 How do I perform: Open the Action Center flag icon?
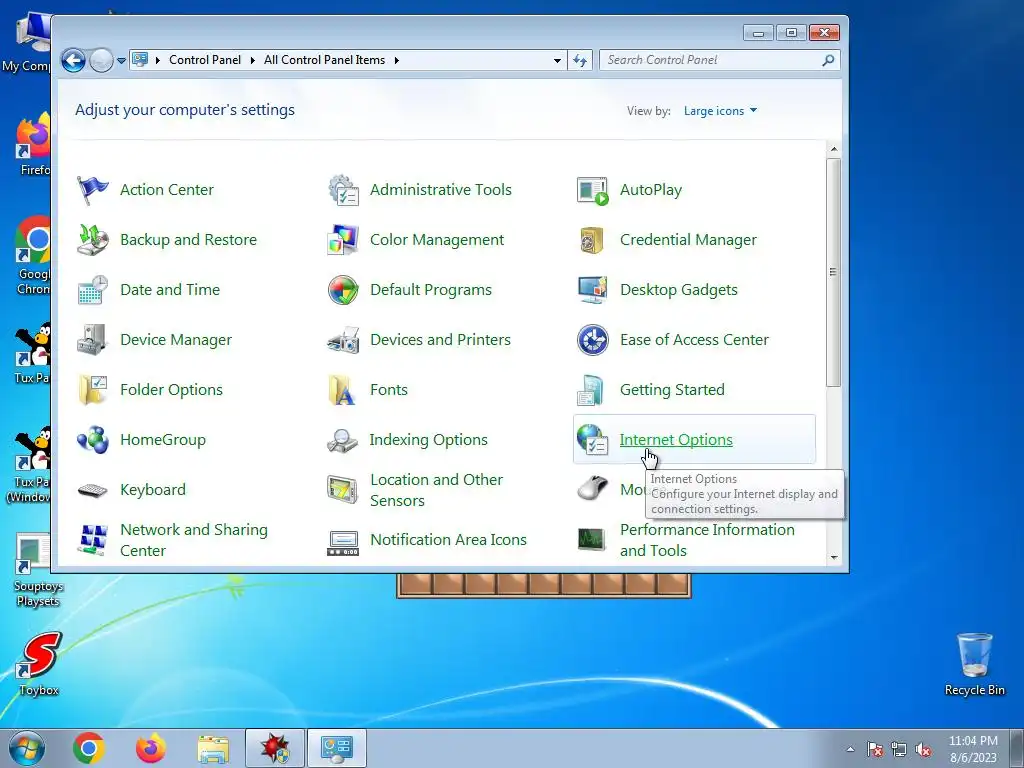click(92, 190)
